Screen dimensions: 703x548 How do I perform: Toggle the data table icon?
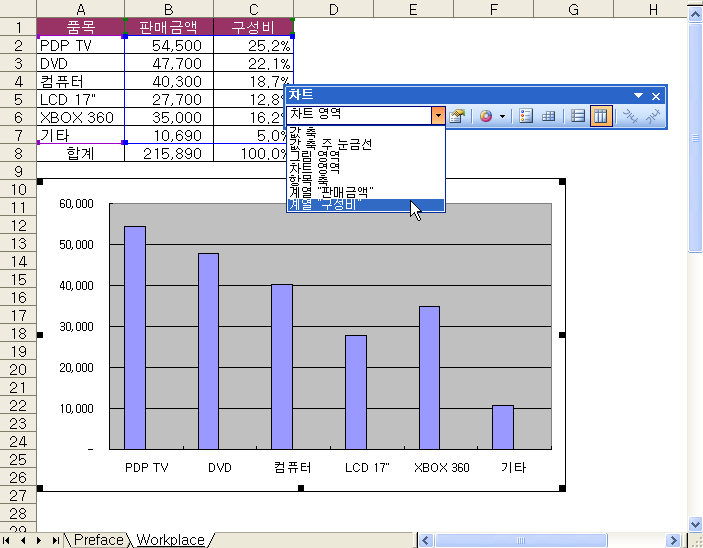548,117
